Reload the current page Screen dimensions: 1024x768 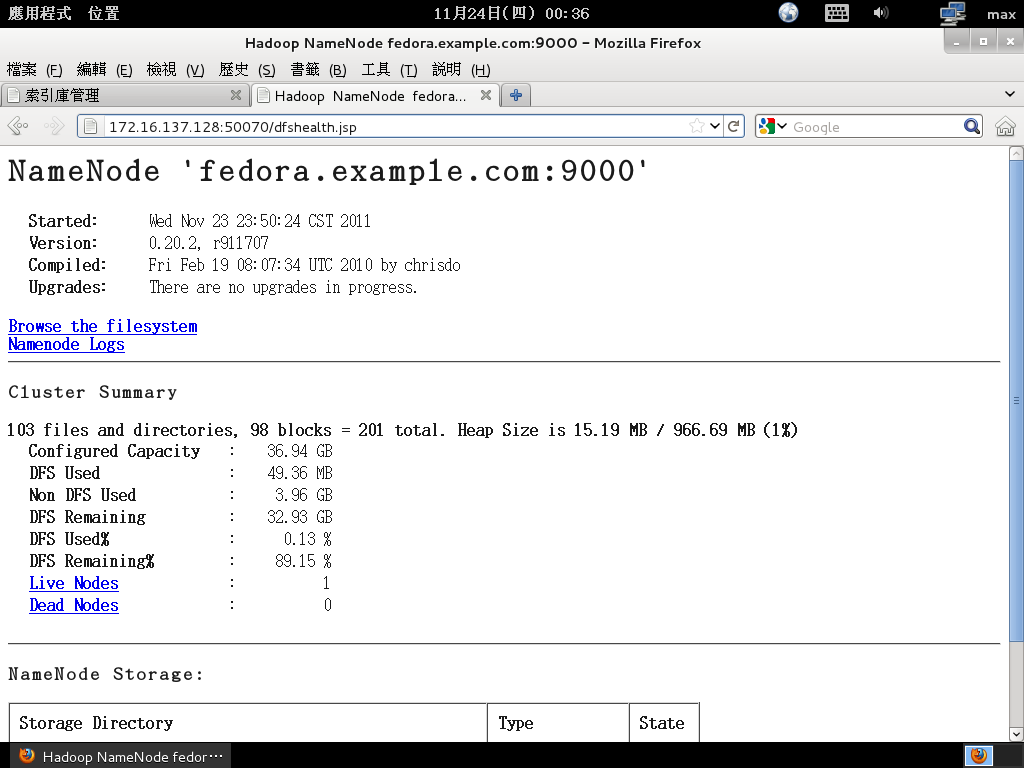click(734, 127)
